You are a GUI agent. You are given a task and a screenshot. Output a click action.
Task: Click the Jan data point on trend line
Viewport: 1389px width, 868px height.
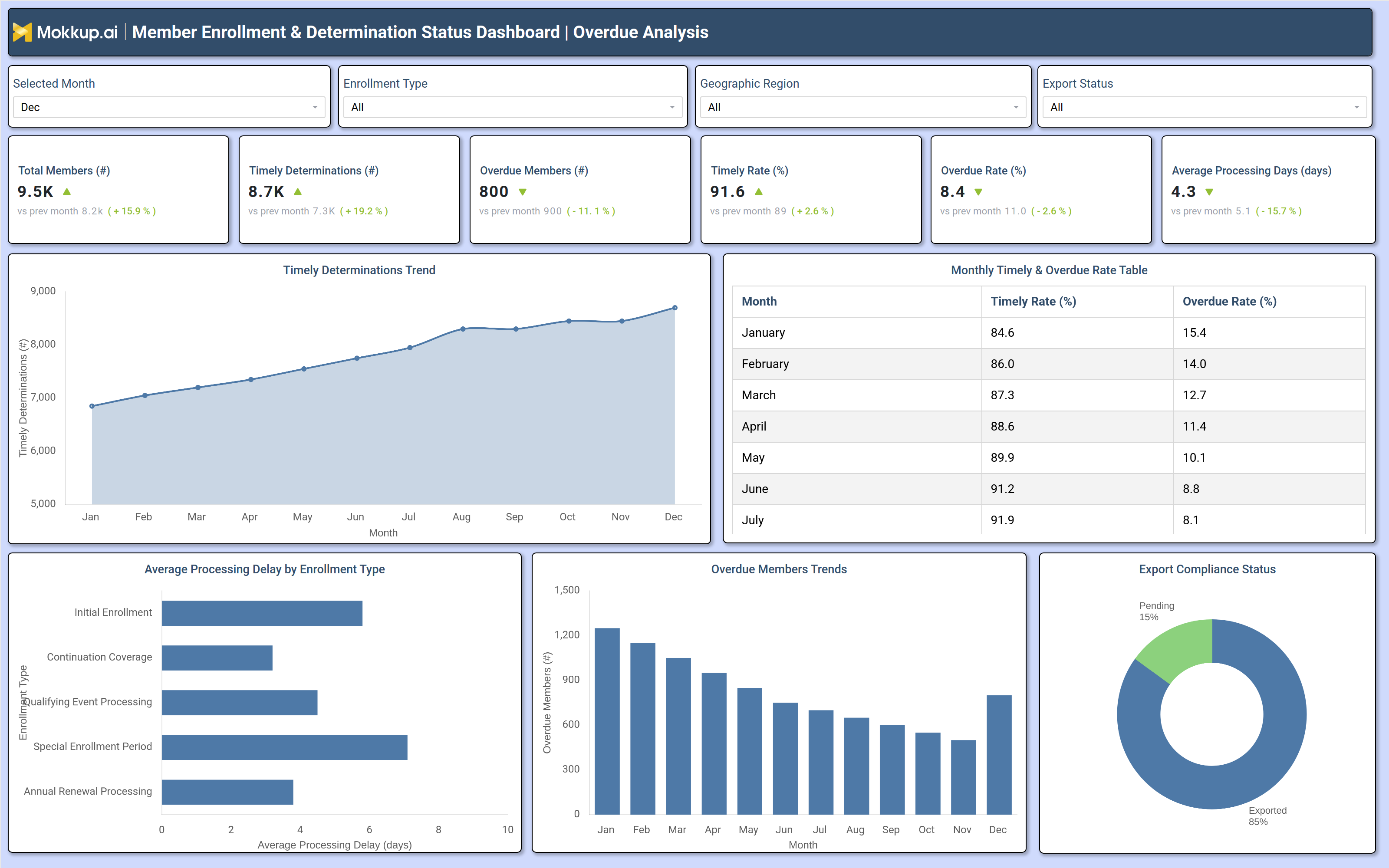(92, 406)
